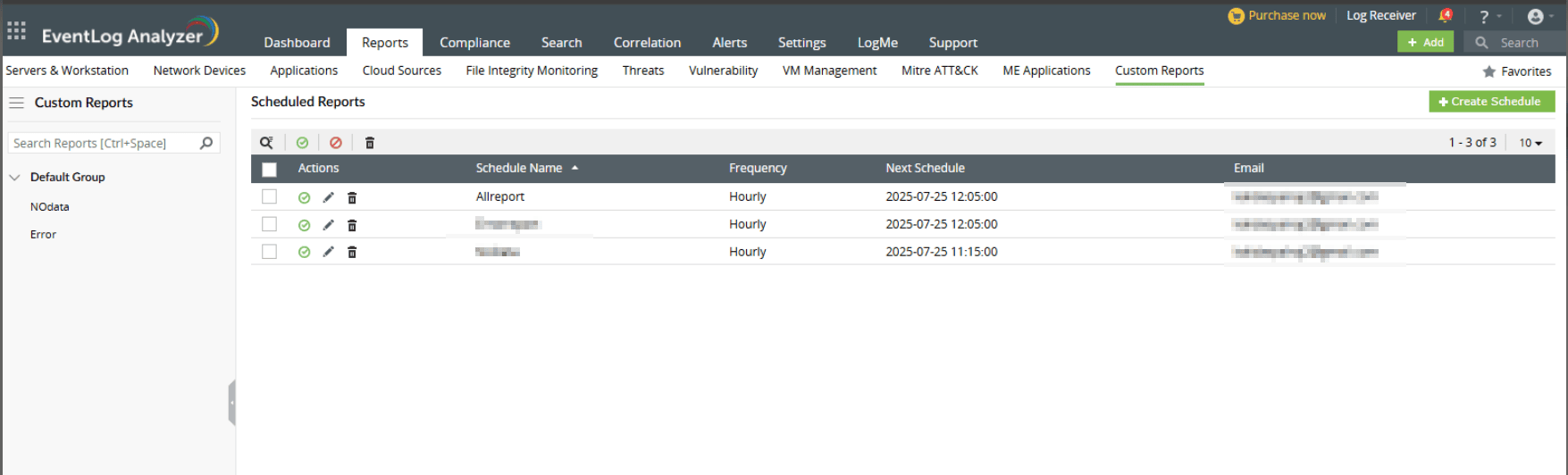Click the Purchase now link
The image size is (1568, 475).
[x=1277, y=15]
